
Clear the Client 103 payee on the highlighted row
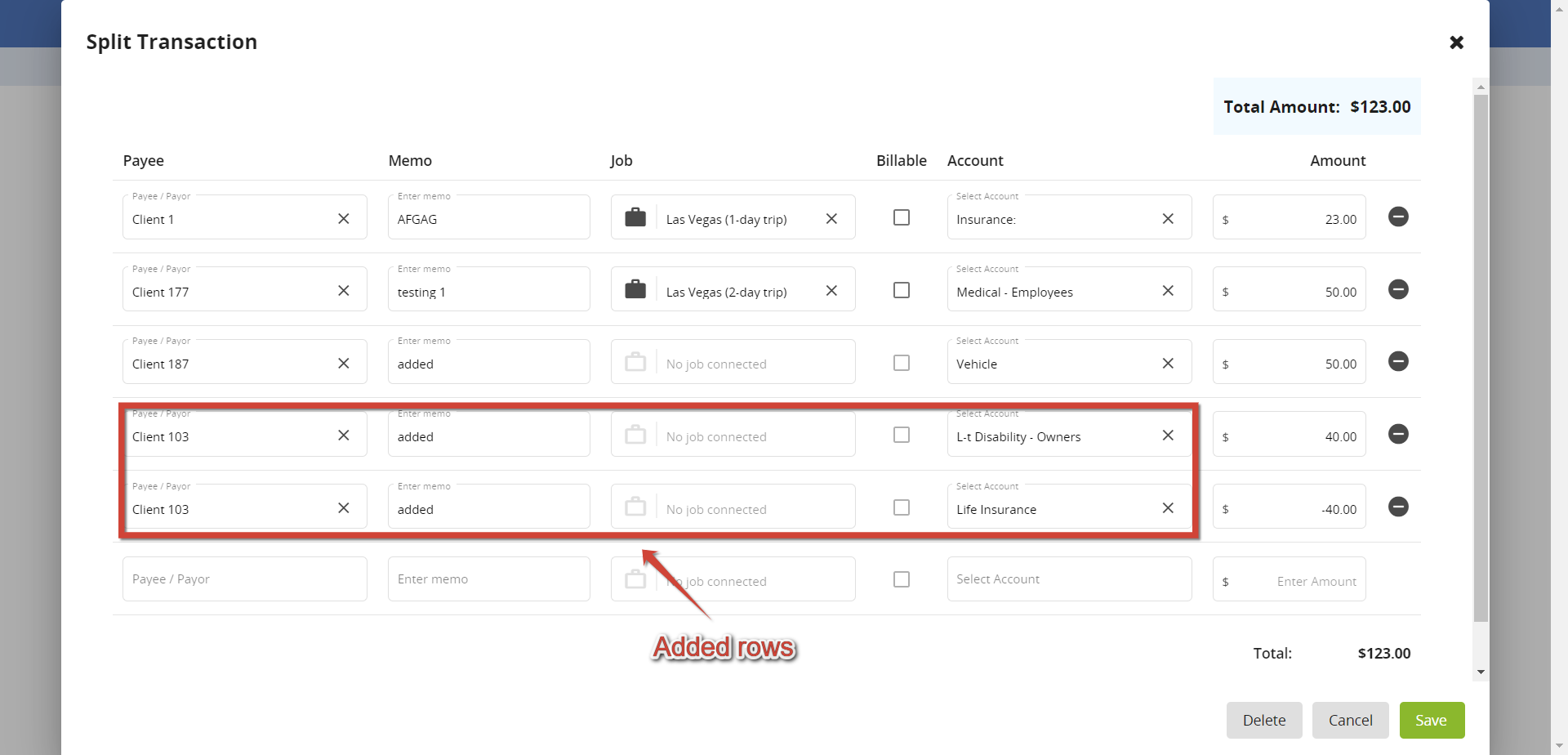click(x=343, y=436)
